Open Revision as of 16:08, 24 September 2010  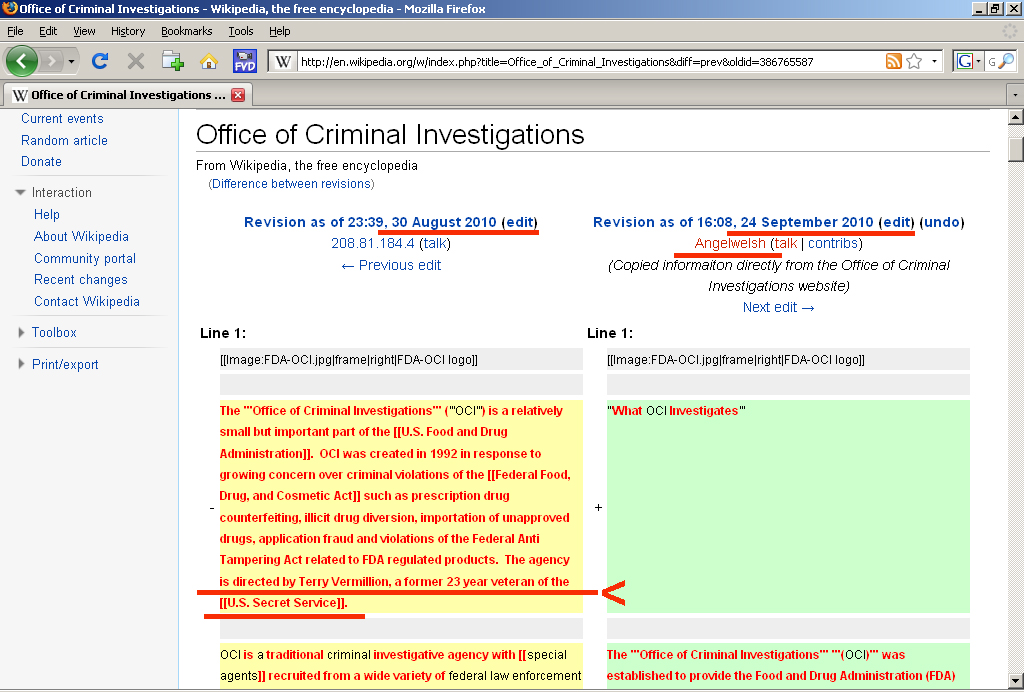(x=733, y=222)
